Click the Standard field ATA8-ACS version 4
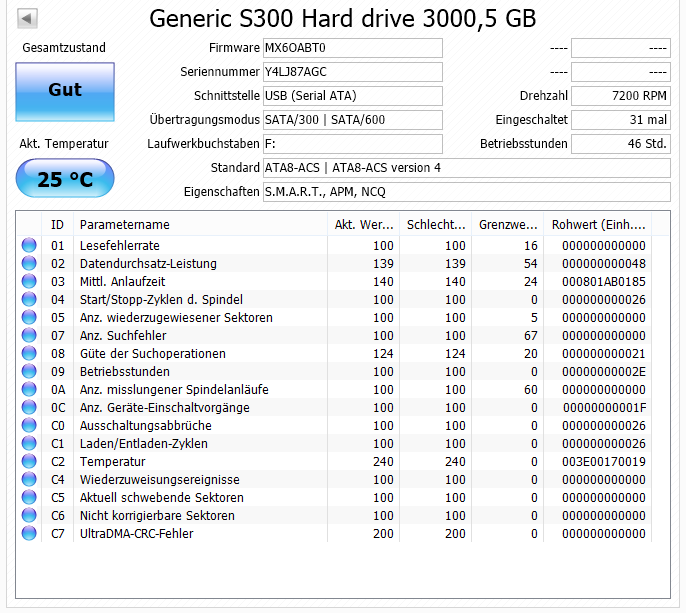686x613 pixels. tap(467, 168)
